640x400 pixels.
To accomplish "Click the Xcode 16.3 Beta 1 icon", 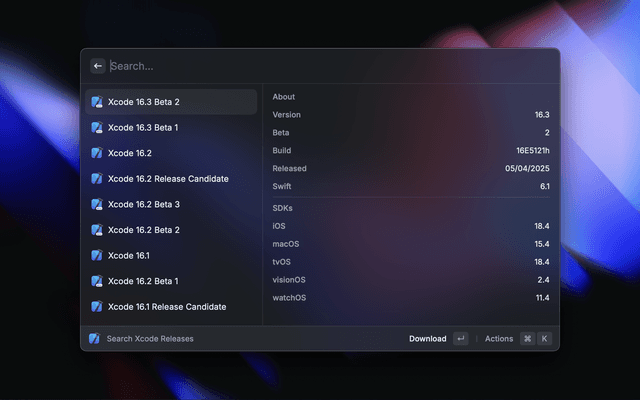I will coord(97,128).
